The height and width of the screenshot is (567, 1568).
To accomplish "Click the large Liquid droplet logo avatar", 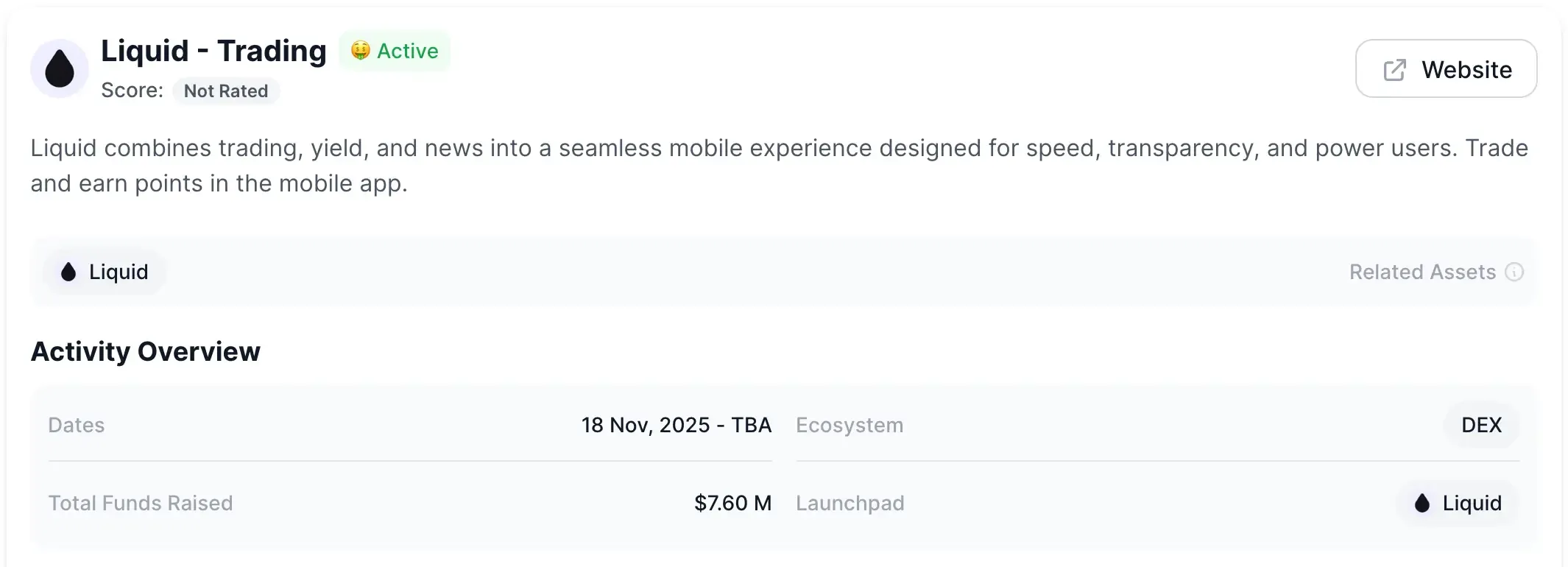I will [x=60, y=68].
